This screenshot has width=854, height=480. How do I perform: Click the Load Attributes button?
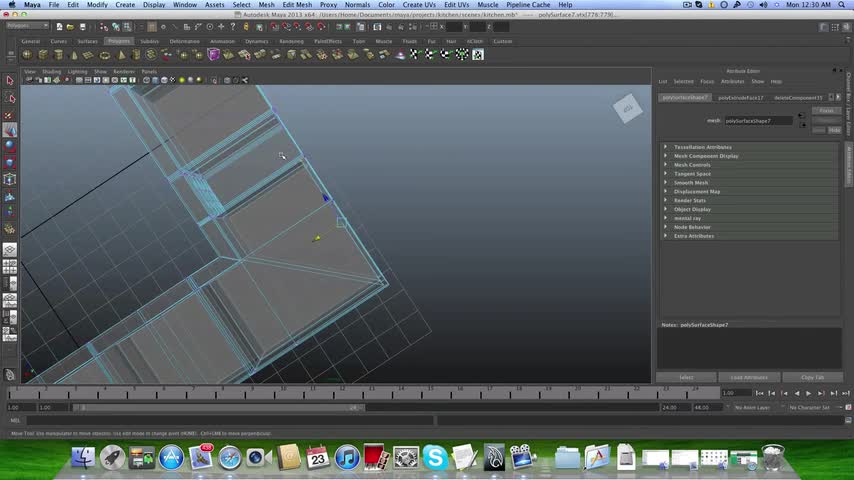749,377
